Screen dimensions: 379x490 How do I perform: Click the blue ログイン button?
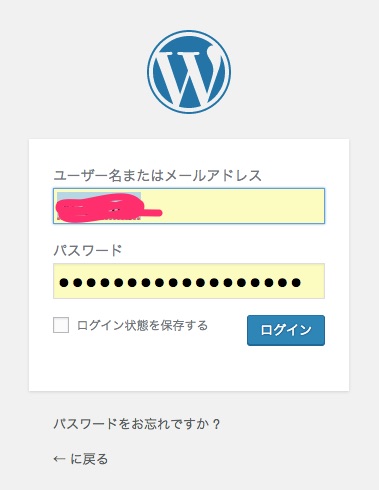point(286,330)
